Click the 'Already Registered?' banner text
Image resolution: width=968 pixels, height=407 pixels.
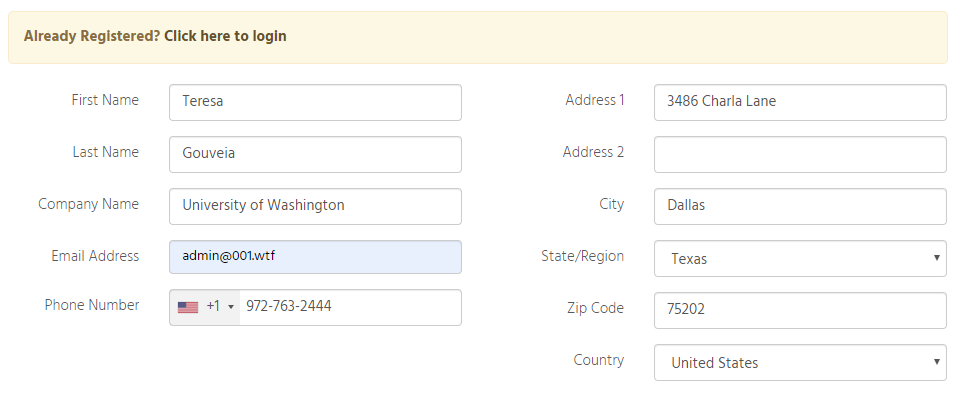coord(92,36)
